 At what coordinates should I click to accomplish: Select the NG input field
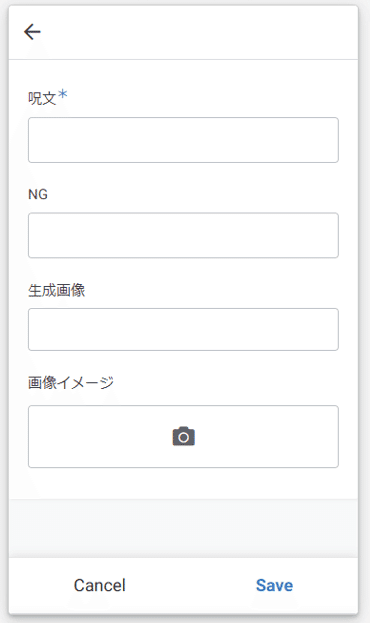pos(183,235)
